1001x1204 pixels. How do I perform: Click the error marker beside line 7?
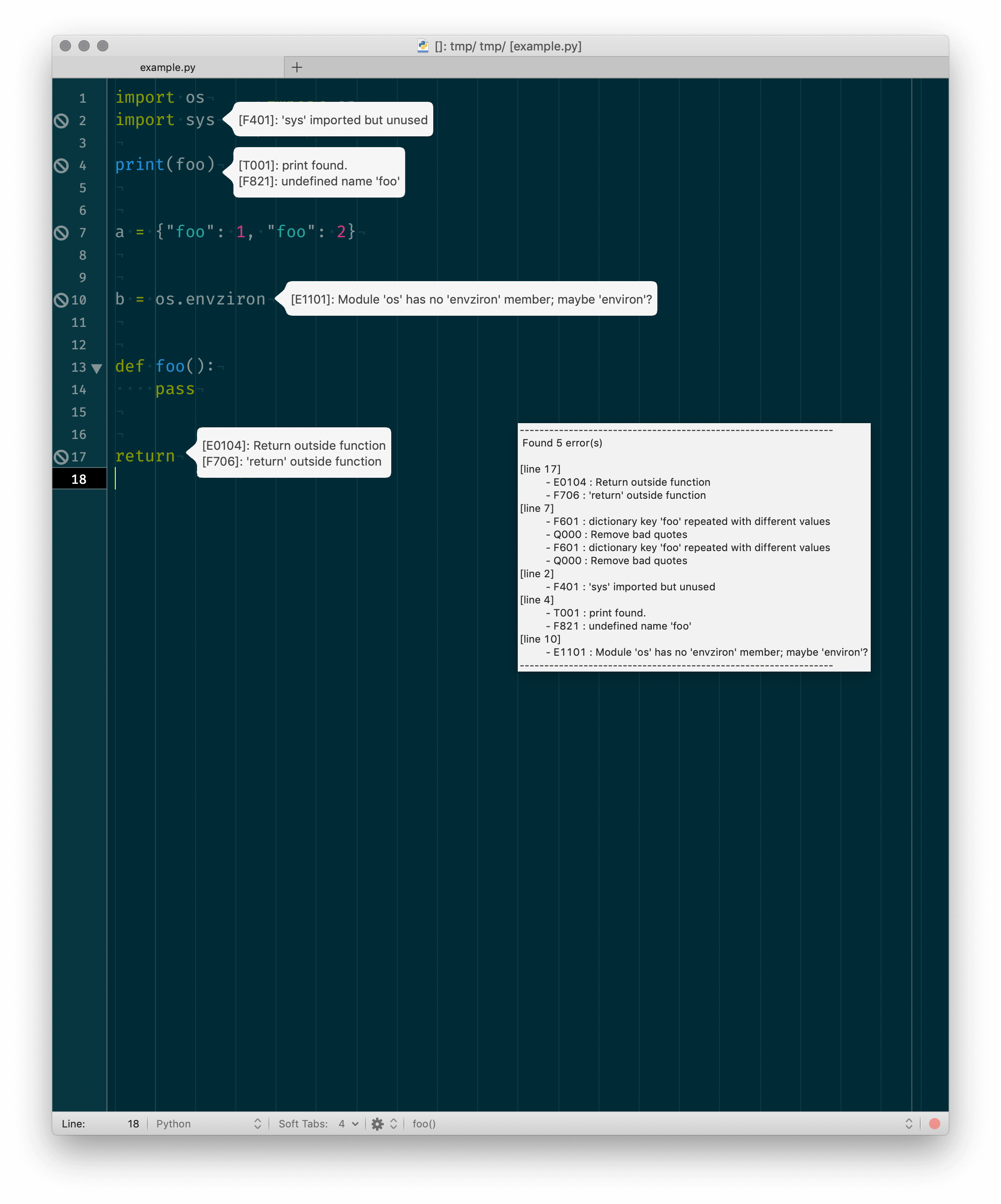pyautogui.click(x=61, y=233)
